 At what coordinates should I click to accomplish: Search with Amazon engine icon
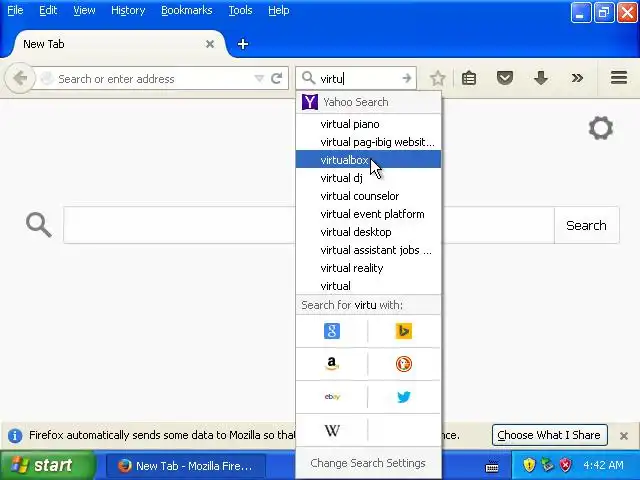pyautogui.click(x=332, y=364)
